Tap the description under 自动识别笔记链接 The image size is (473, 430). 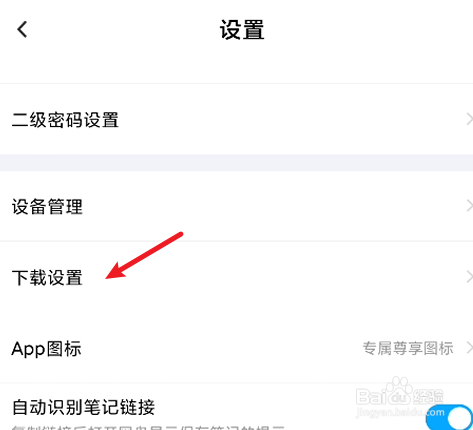148,427
